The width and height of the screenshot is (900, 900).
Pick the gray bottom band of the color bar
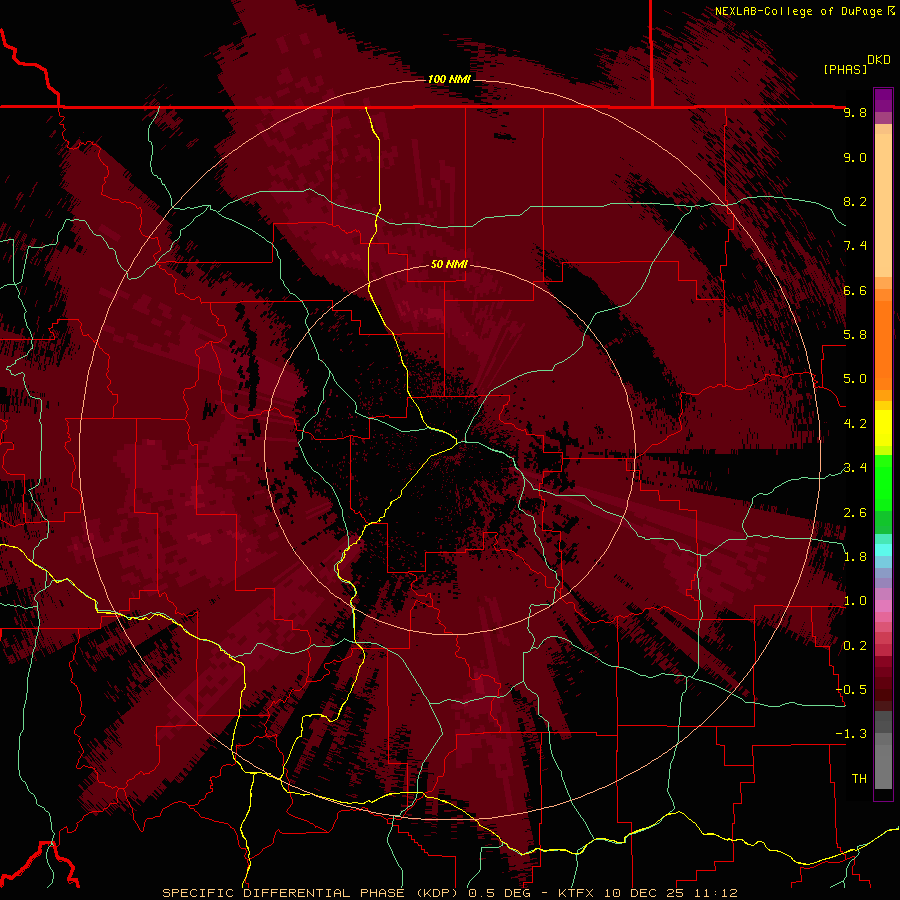pyautogui.click(x=883, y=763)
